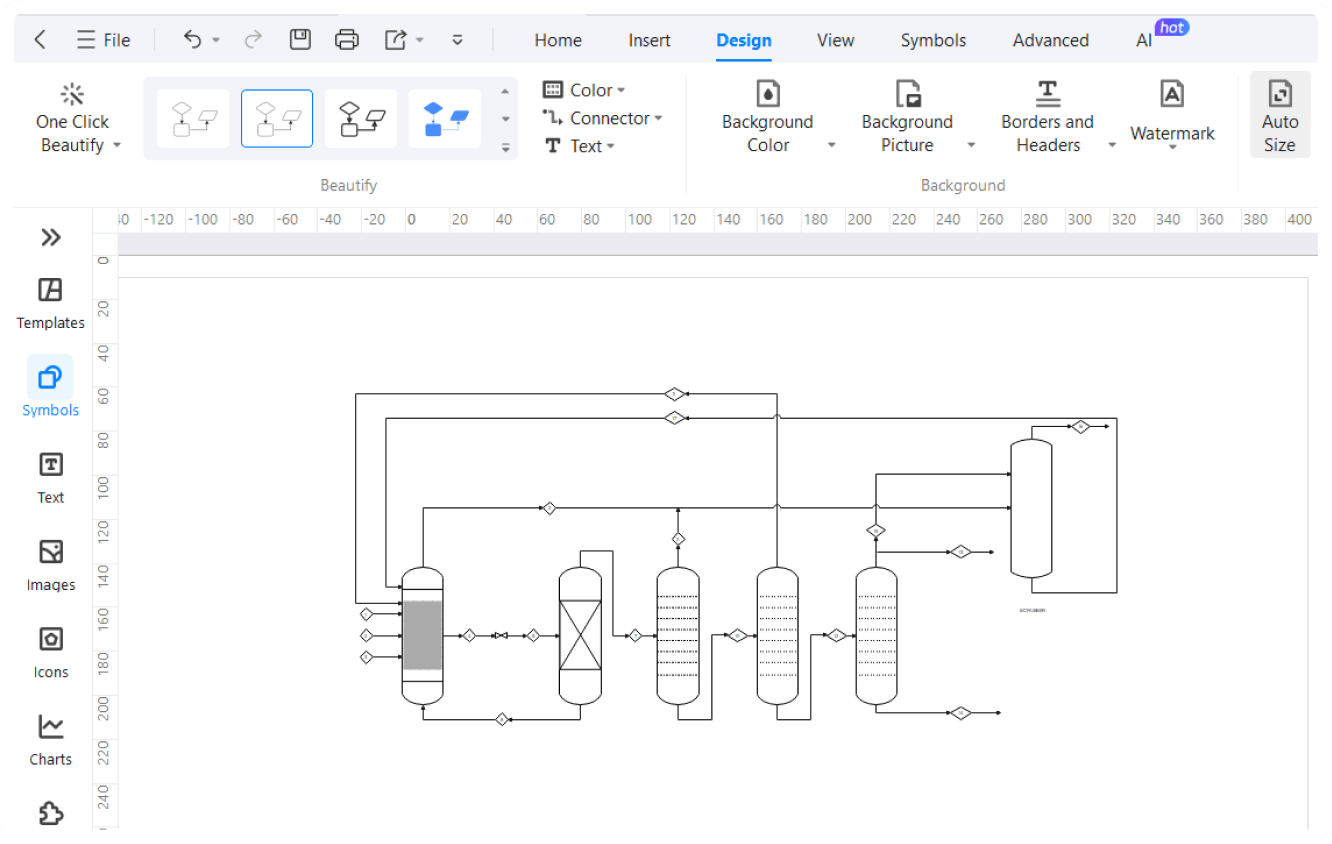Image resolution: width=1332 pixels, height=844 pixels.
Task: Open the Watermark options
Action: [1172, 115]
